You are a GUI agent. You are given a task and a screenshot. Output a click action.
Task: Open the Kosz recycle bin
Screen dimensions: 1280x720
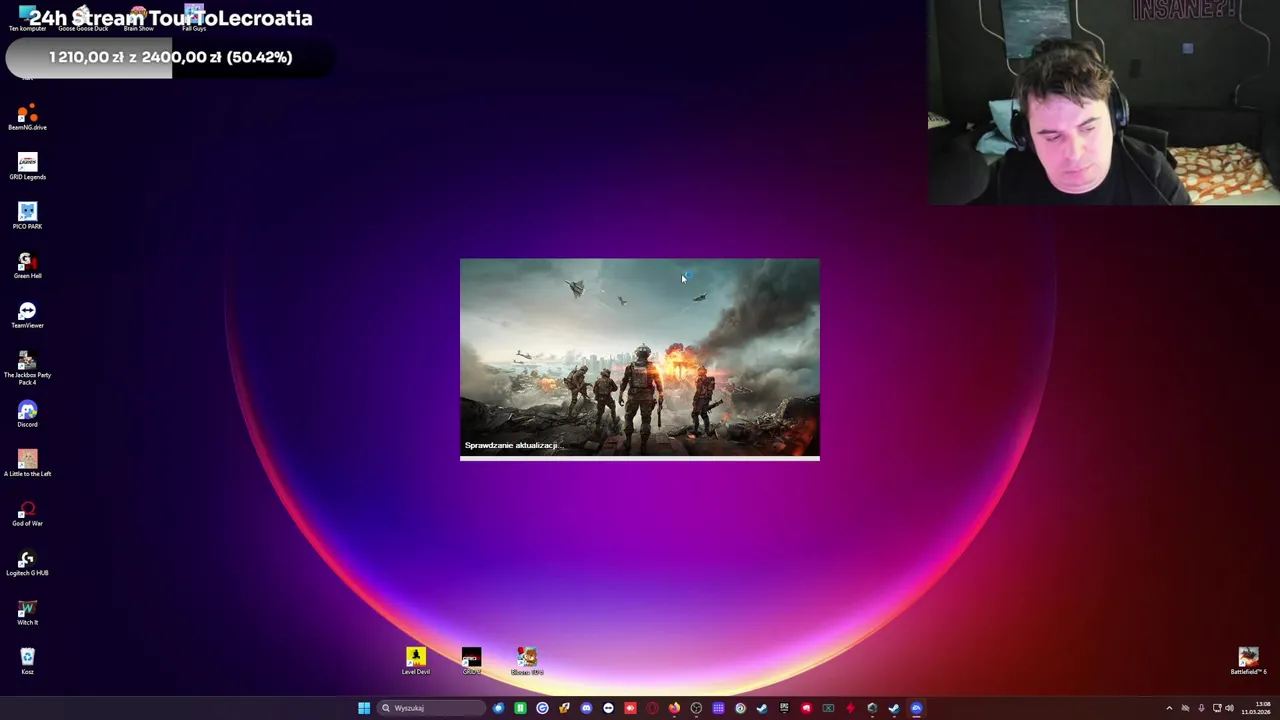(x=27, y=661)
